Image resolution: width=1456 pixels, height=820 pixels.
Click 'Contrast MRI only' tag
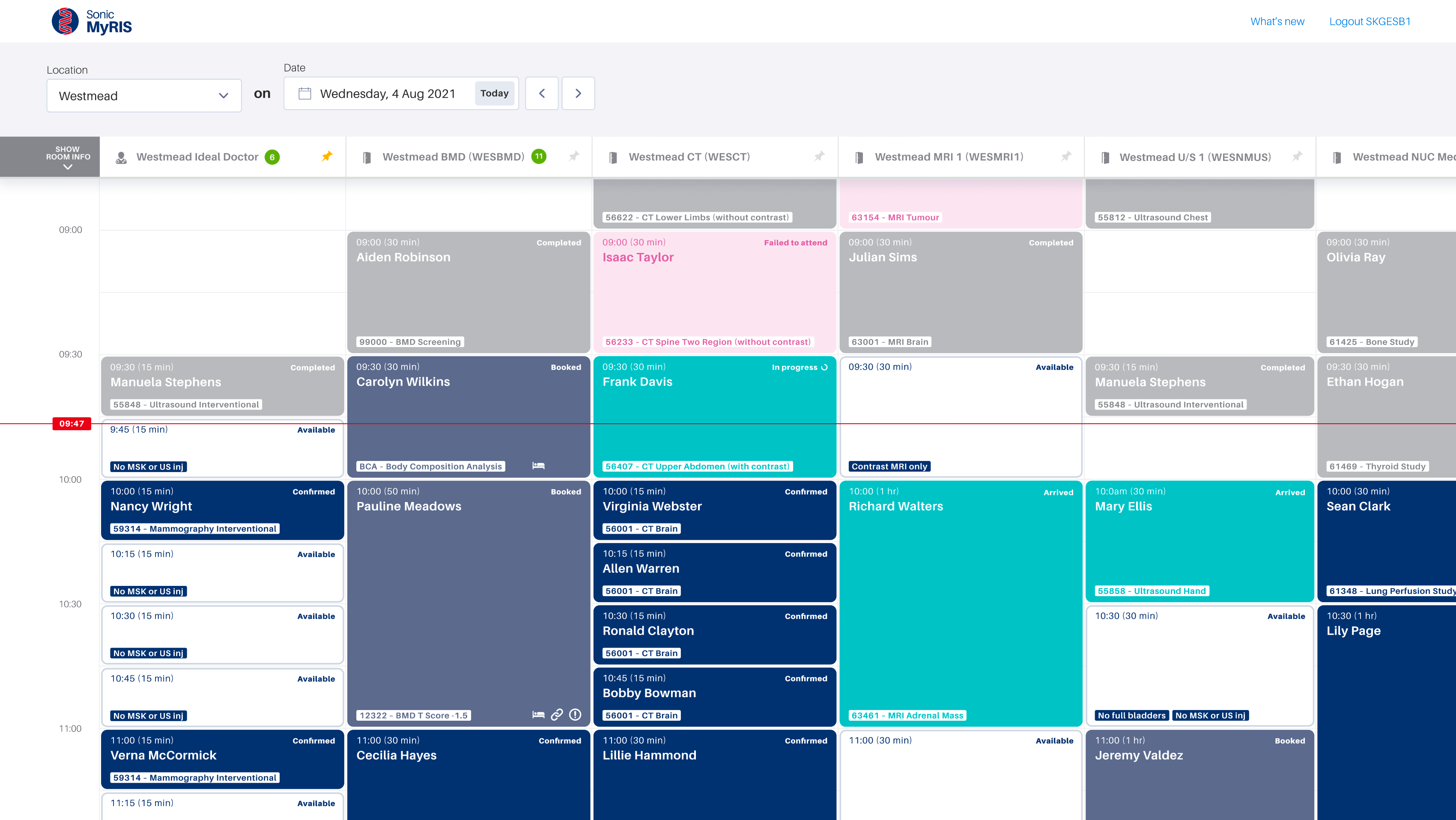(889, 466)
